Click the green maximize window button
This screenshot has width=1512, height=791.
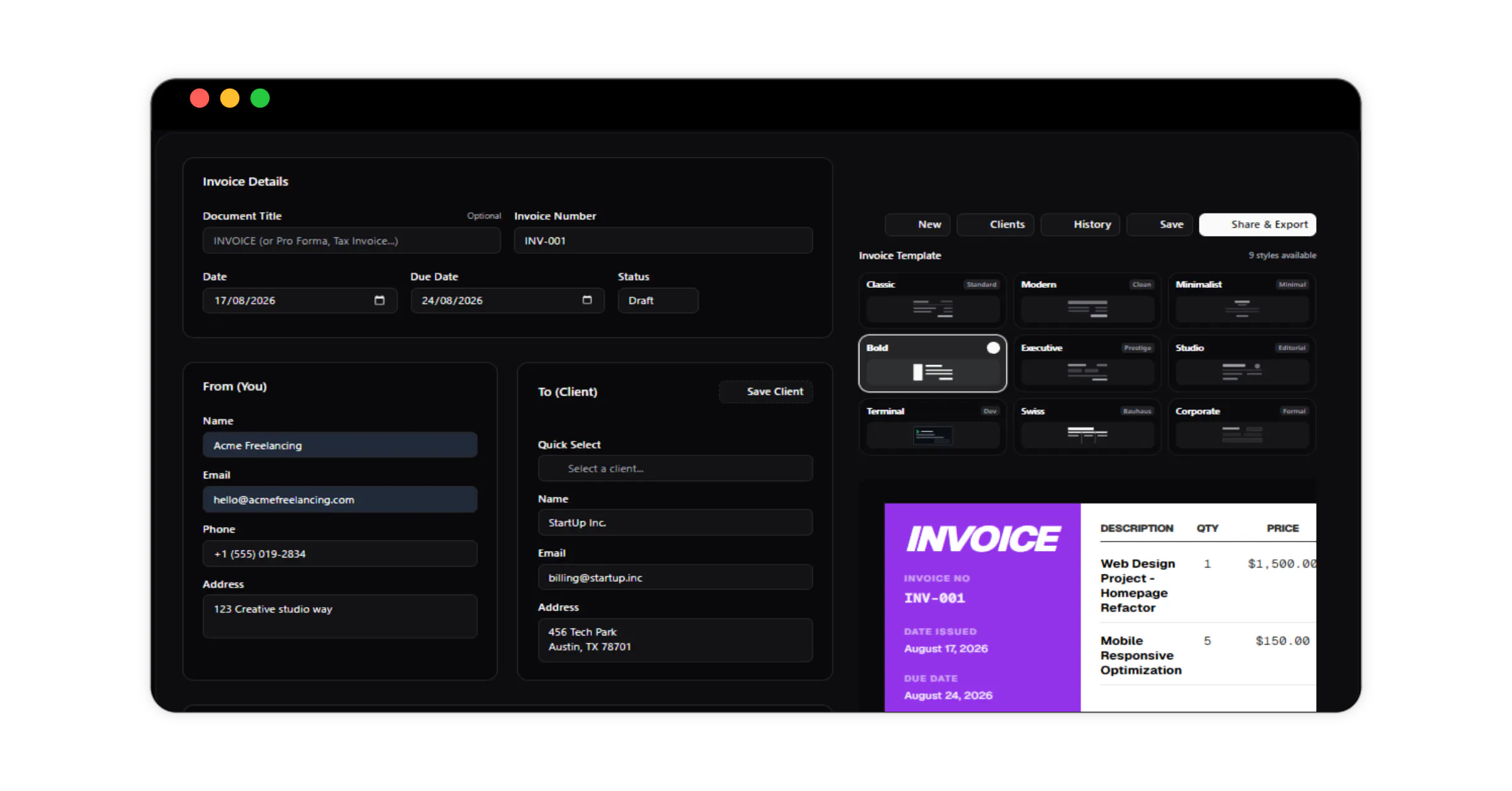coord(260,98)
